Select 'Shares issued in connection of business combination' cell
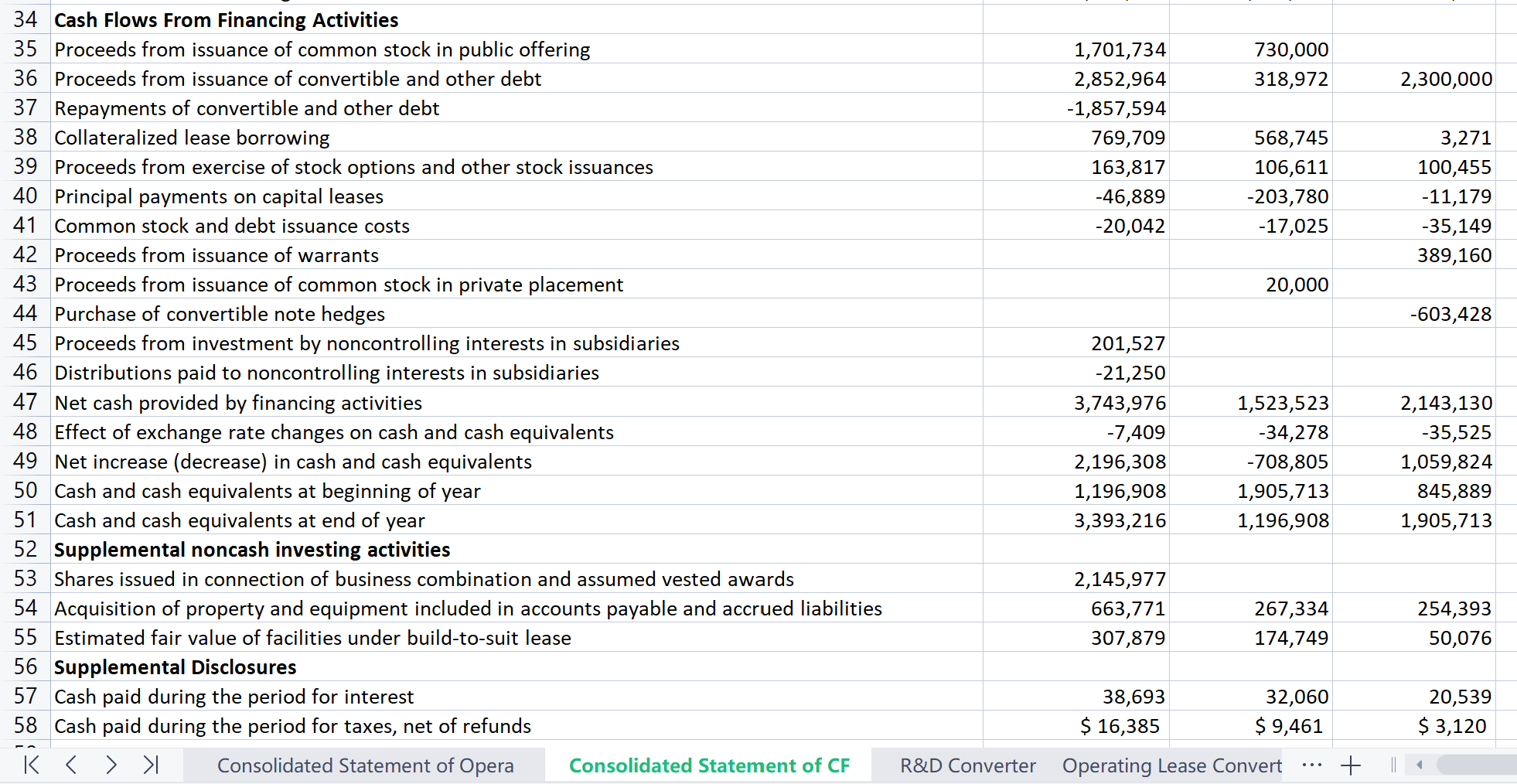Image resolution: width=1517 pixels, height=784 pixels. tap(516, 578)
